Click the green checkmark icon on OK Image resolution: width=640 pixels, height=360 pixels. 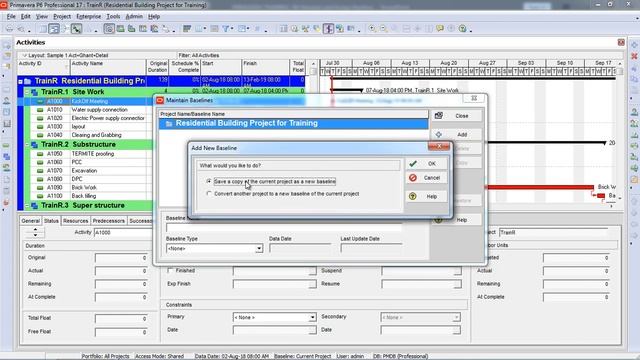pos(413,164)
